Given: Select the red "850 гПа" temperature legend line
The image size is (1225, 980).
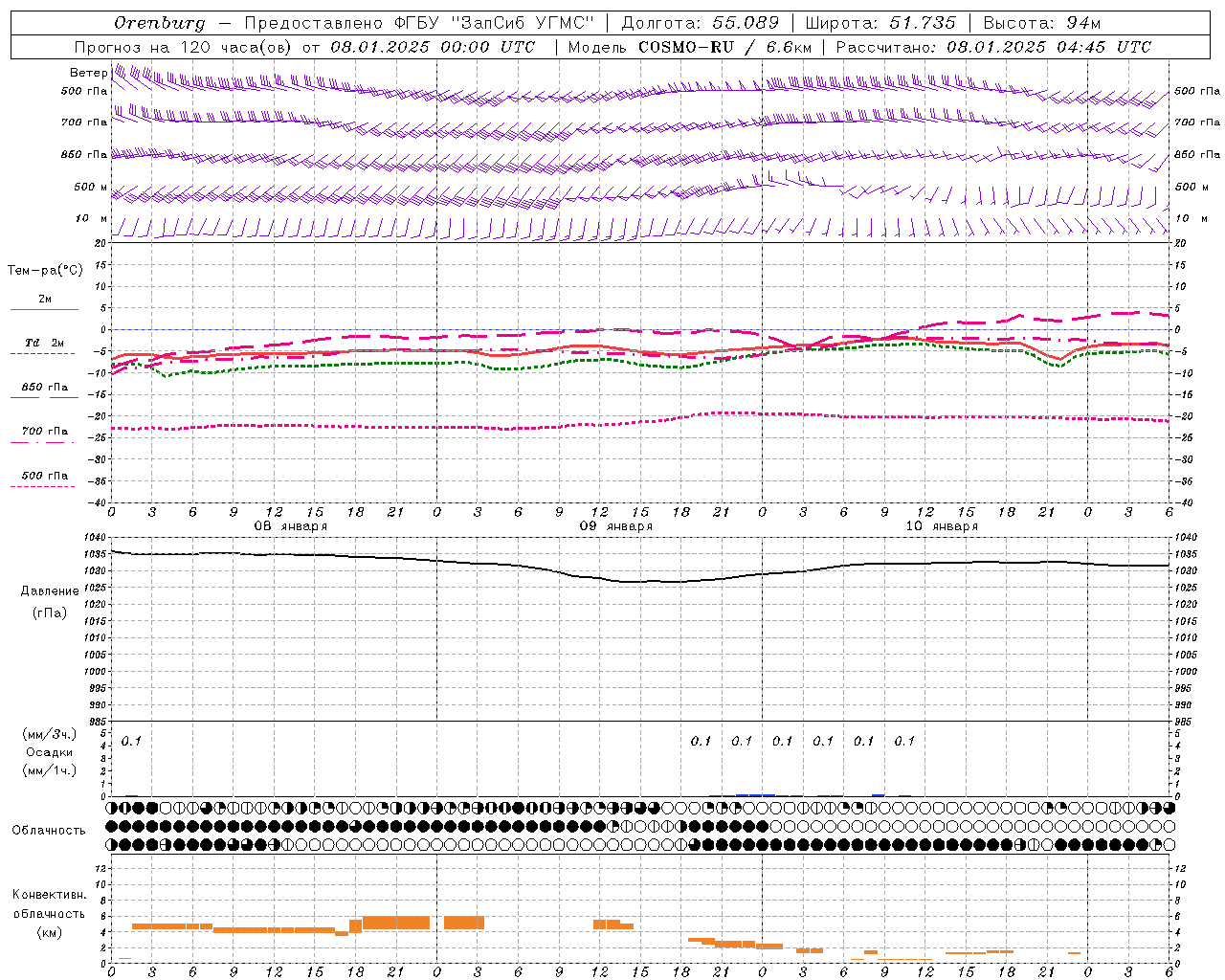Looking at the screenshot, I should point(44,397).
